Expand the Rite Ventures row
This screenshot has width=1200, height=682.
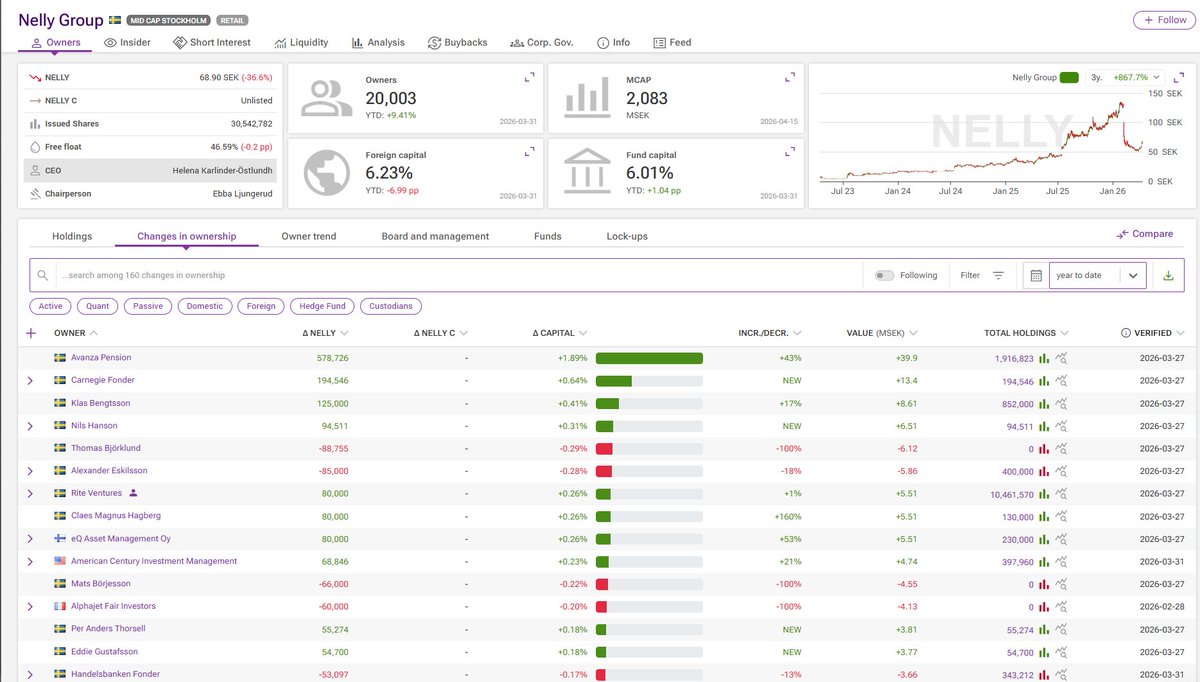[30, 494]
